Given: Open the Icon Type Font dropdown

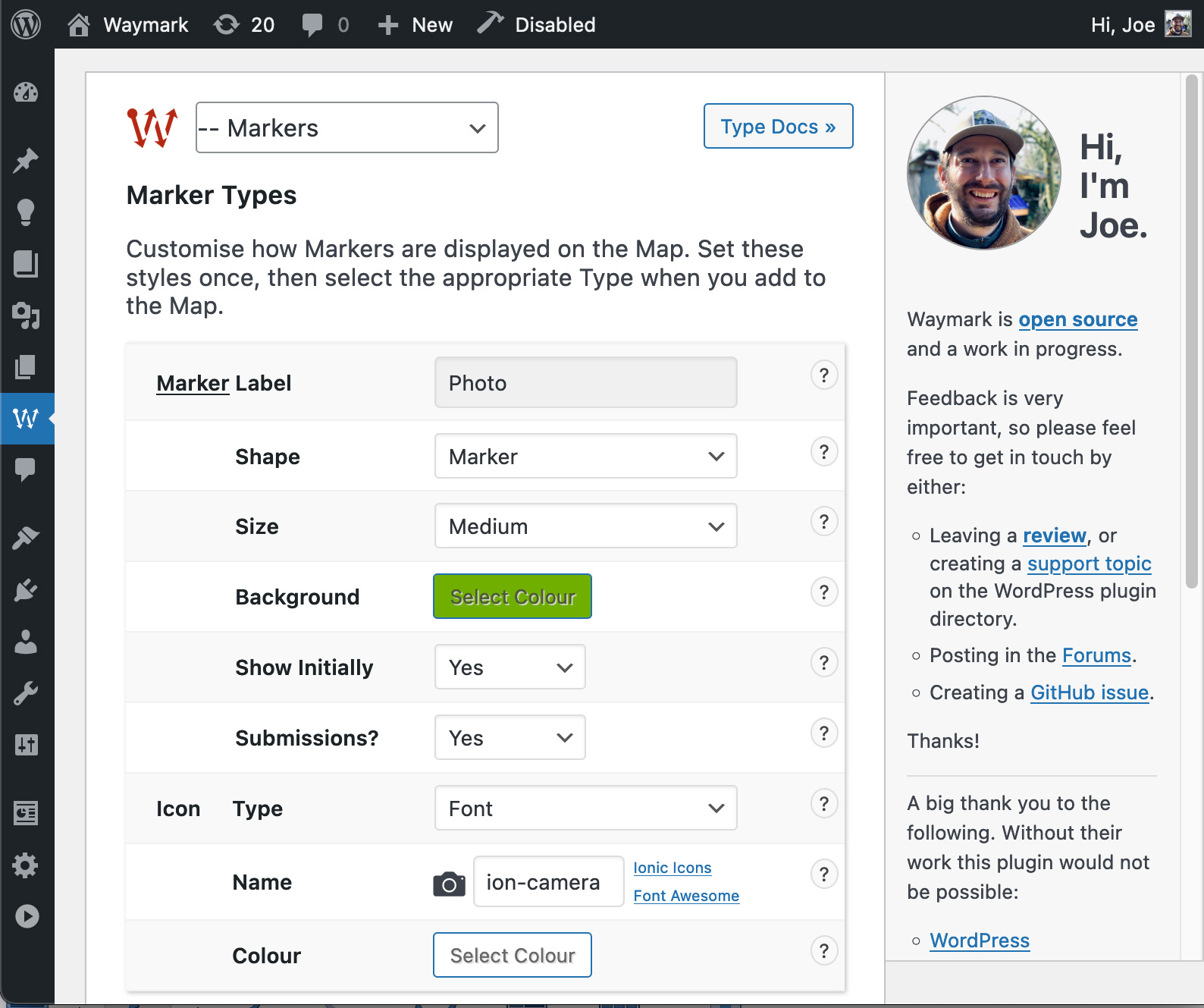Looking at the screenshot, I should point(585,808).
